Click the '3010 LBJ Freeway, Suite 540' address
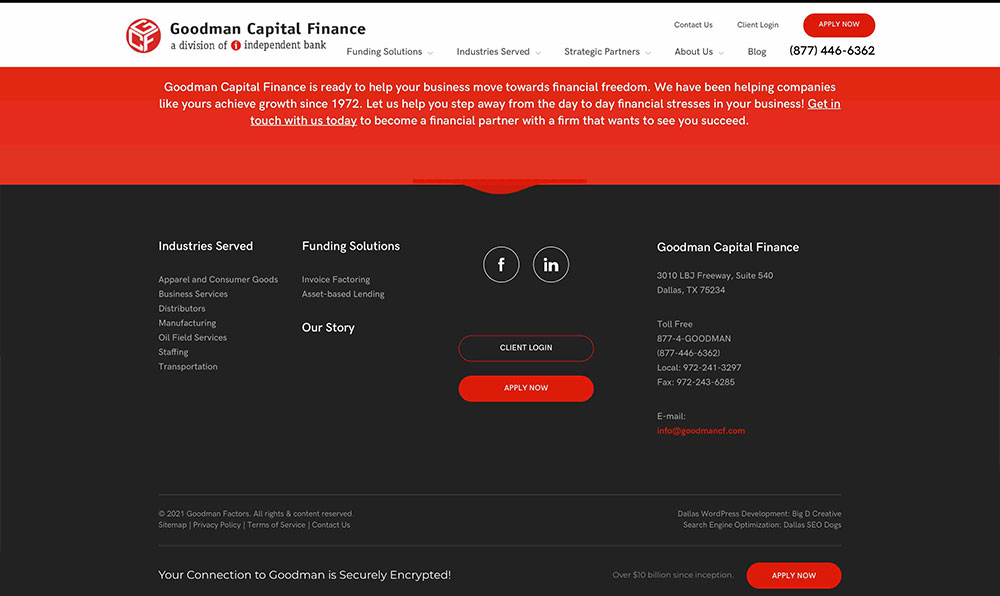The height and width of the screenshot is (596, 1000). click(x=715, y=276)
